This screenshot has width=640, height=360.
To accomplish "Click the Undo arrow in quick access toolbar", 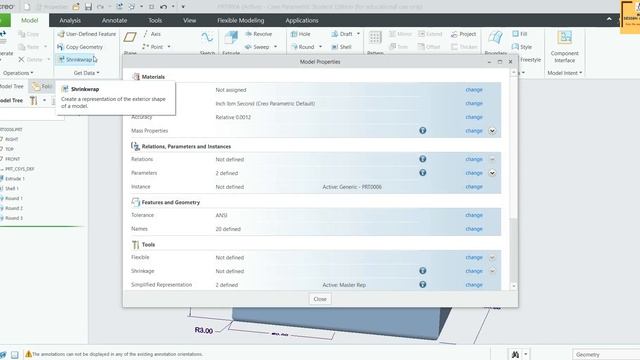I will (163, 7).
